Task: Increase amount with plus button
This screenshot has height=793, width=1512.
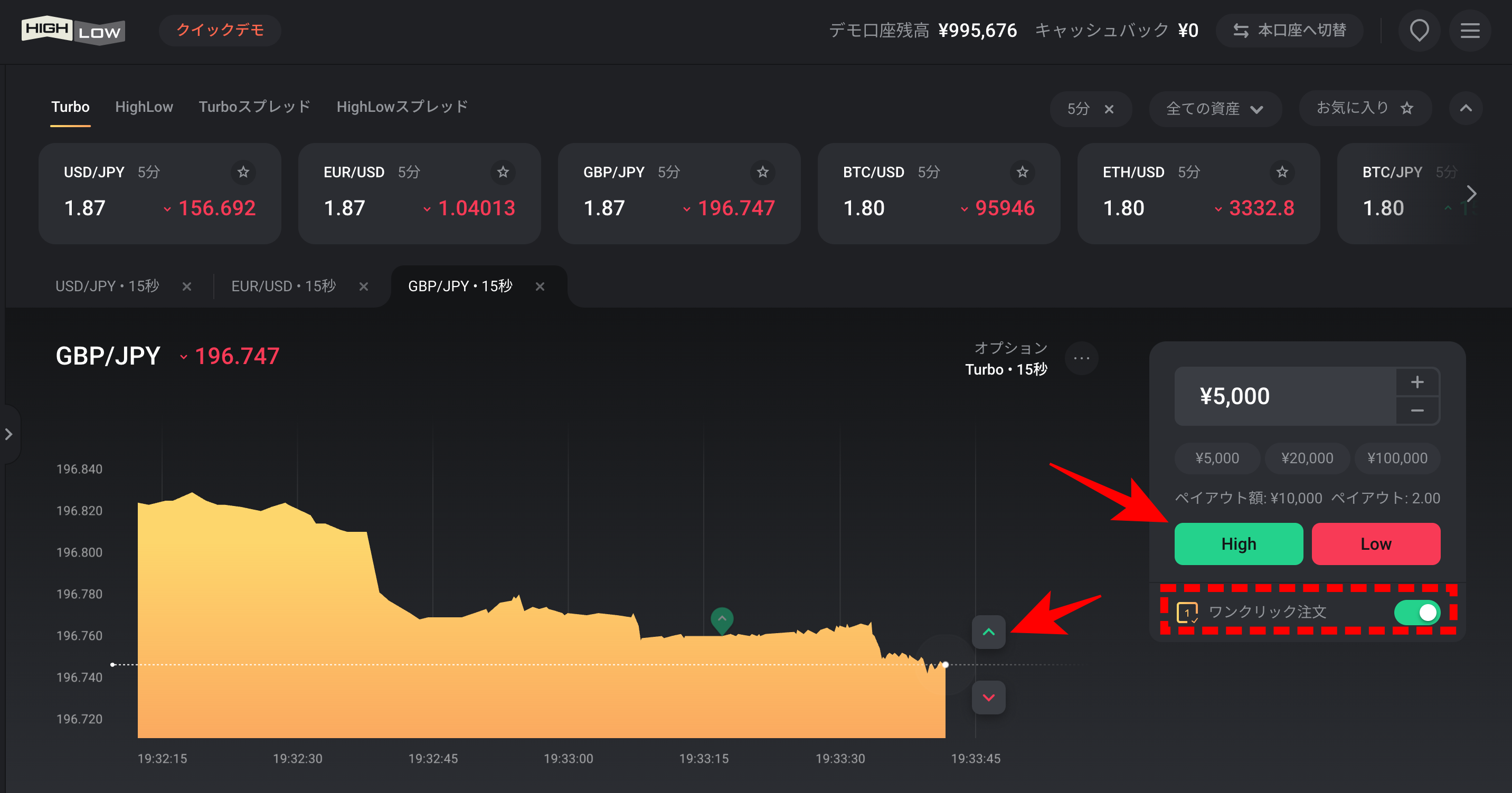Action: pyautogui.click(x=1417, y=383)
